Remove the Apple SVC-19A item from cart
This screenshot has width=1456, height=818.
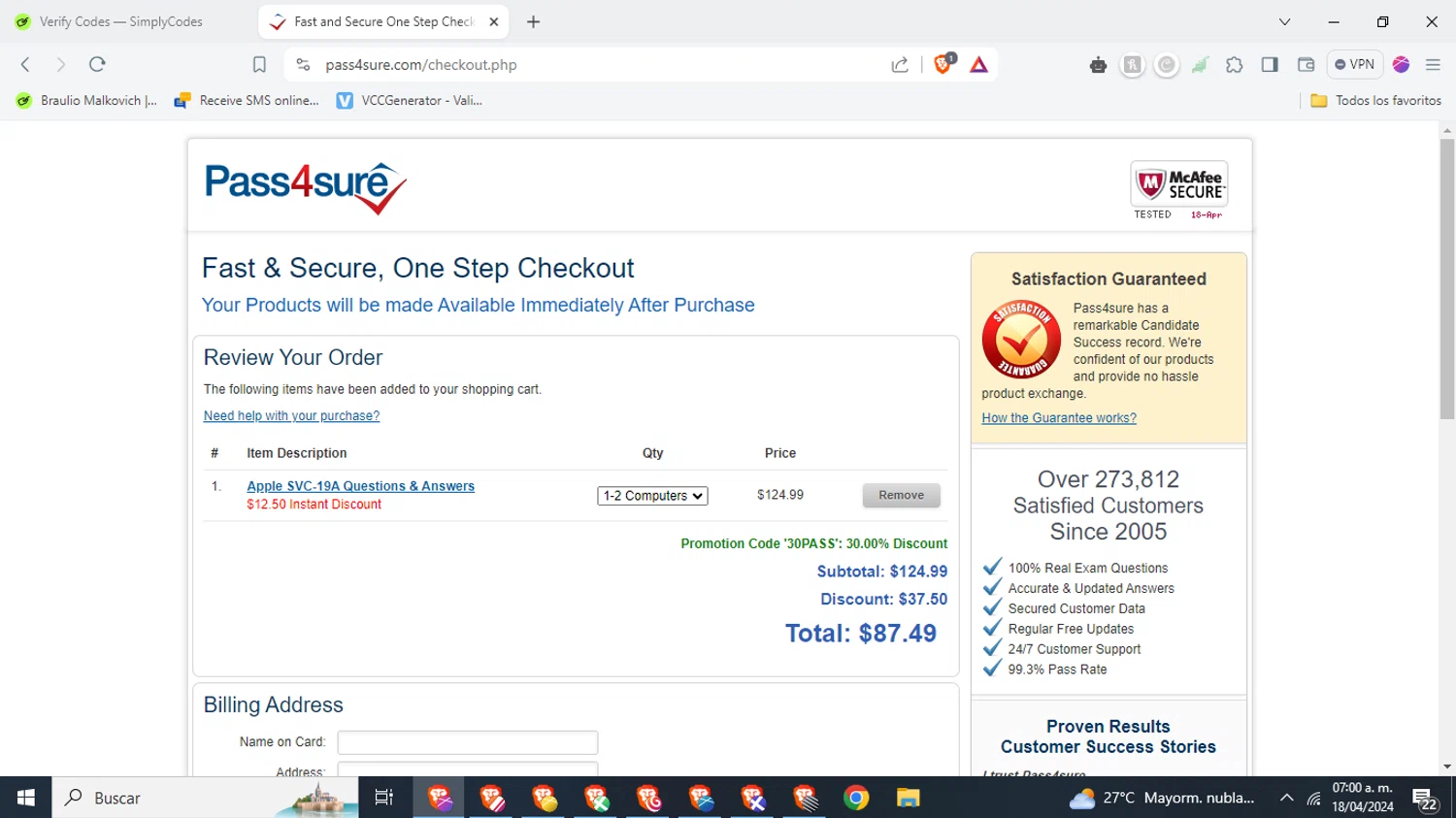[901, 495]
